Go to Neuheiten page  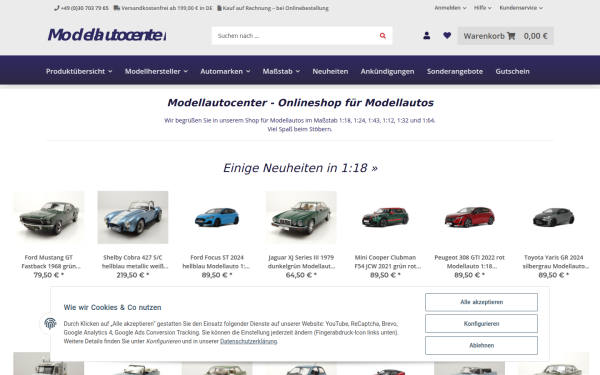330,71
